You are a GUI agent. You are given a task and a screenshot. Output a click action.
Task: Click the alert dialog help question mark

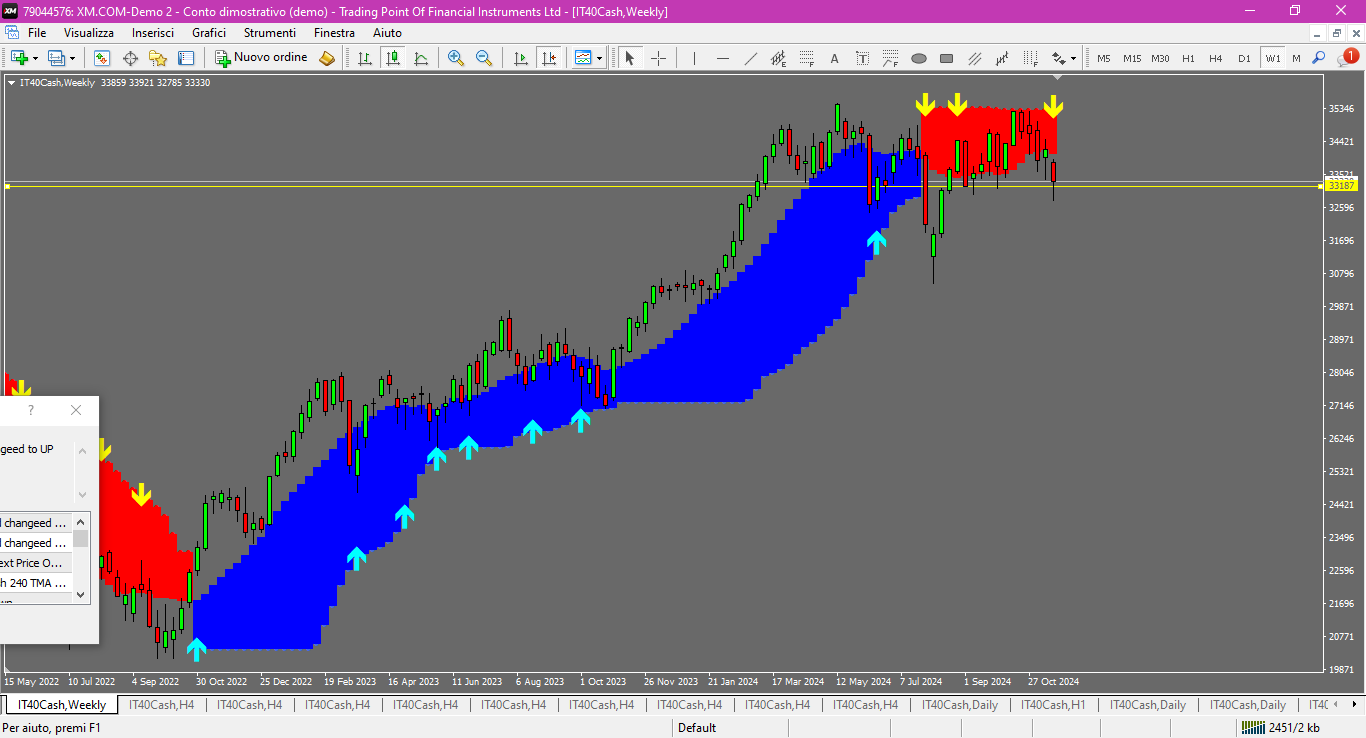[x=31, y=410]
